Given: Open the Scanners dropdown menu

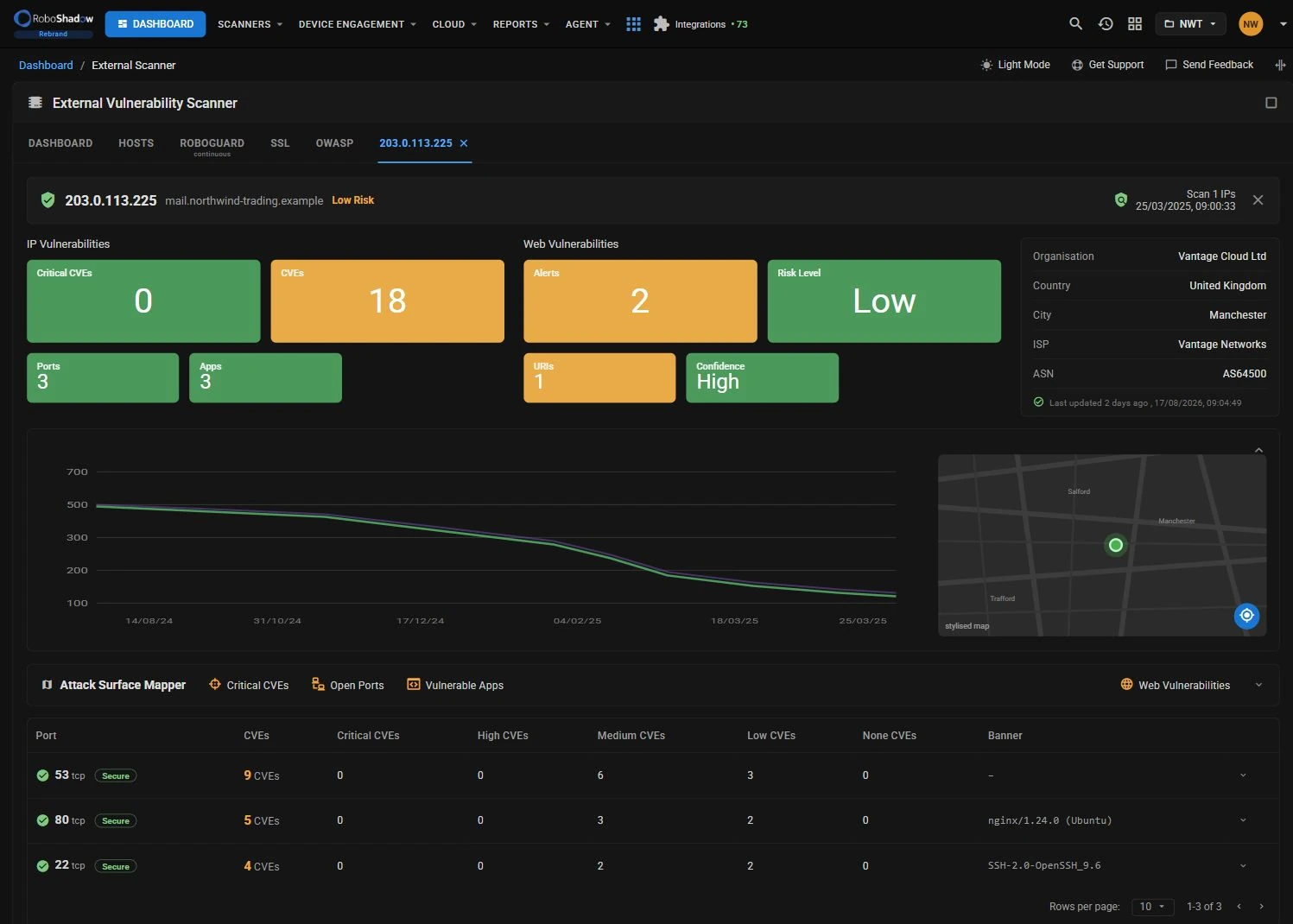Looking at the screenshot, I should [x=250, y=24].
